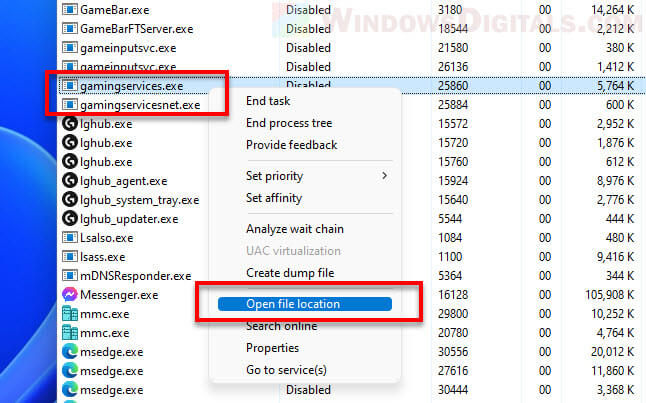Screen dimensions: 646x403
Task: Click the Logitech icon beside lghub_updater.exe
Action: [x=70, y=218]
